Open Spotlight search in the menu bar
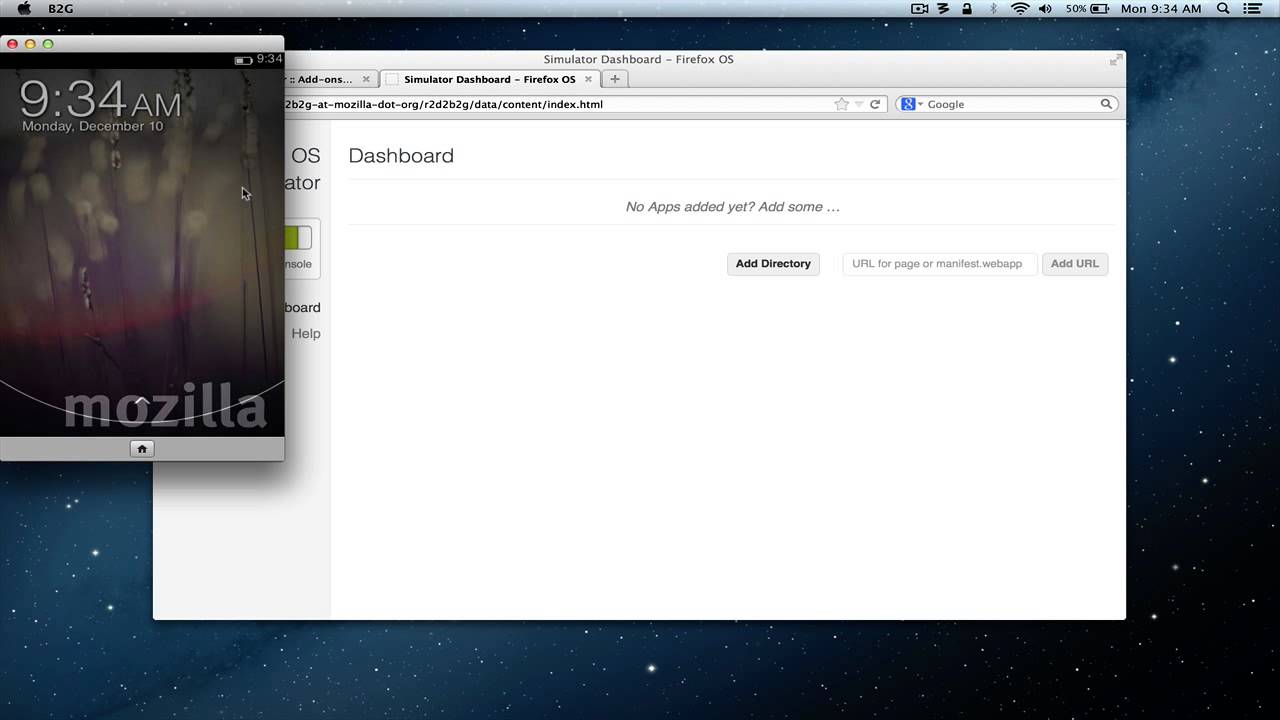1280x720 pixels. point(1223,9)
